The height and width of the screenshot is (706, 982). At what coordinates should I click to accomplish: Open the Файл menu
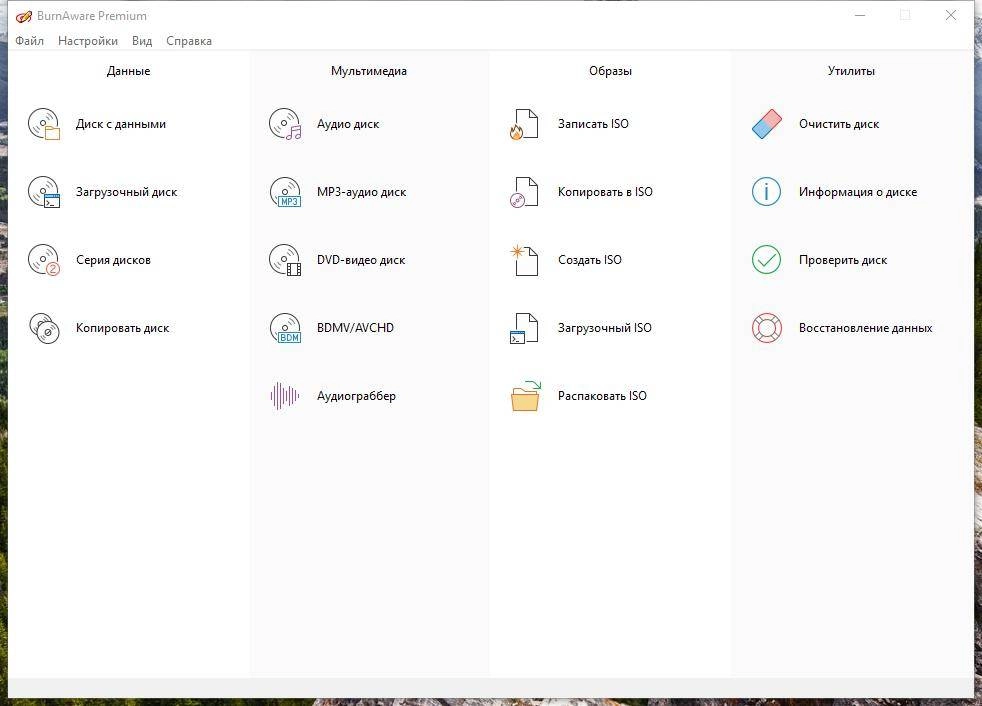[x=29, y=41]
